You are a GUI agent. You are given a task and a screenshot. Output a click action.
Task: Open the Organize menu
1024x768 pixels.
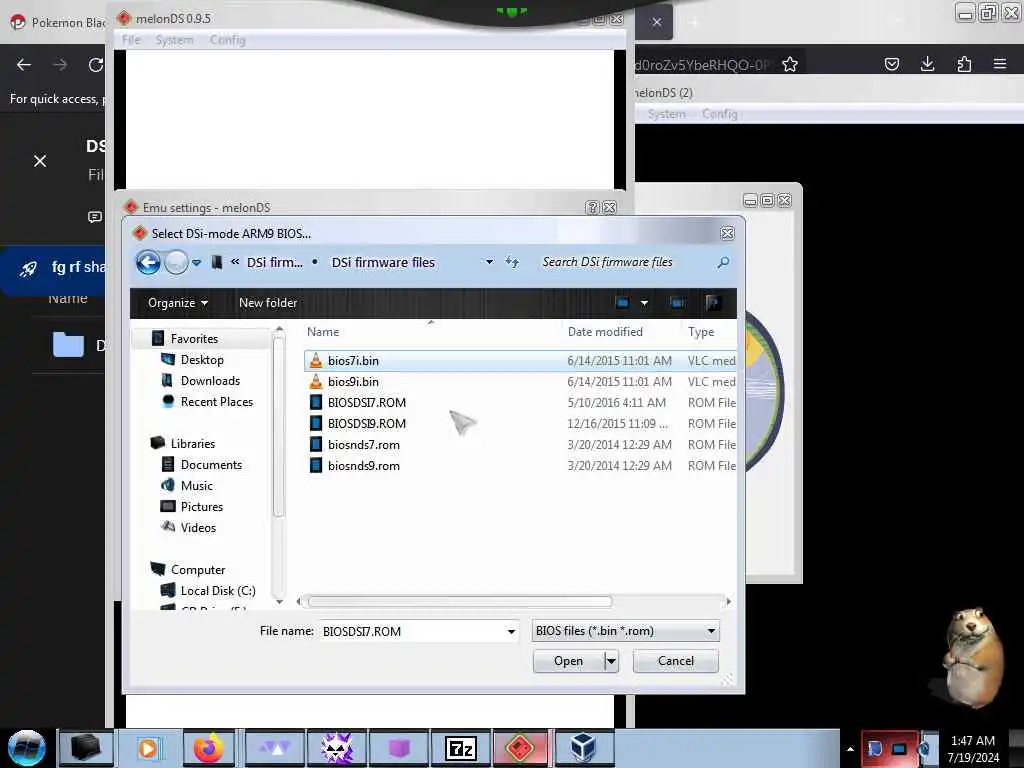pyautogui.click(x=178, y=303)
